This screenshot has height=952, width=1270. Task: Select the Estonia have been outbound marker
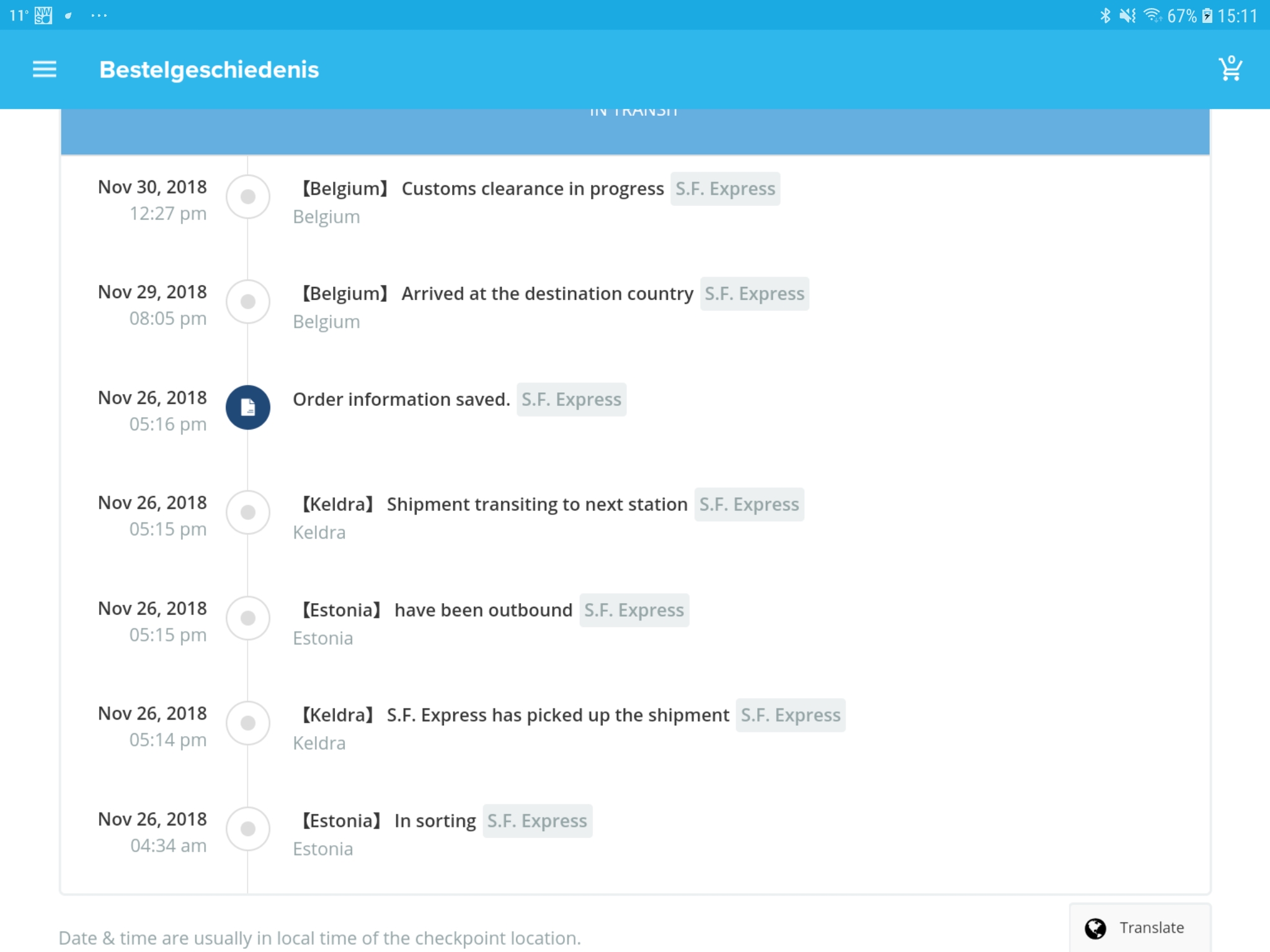[248, 618]
